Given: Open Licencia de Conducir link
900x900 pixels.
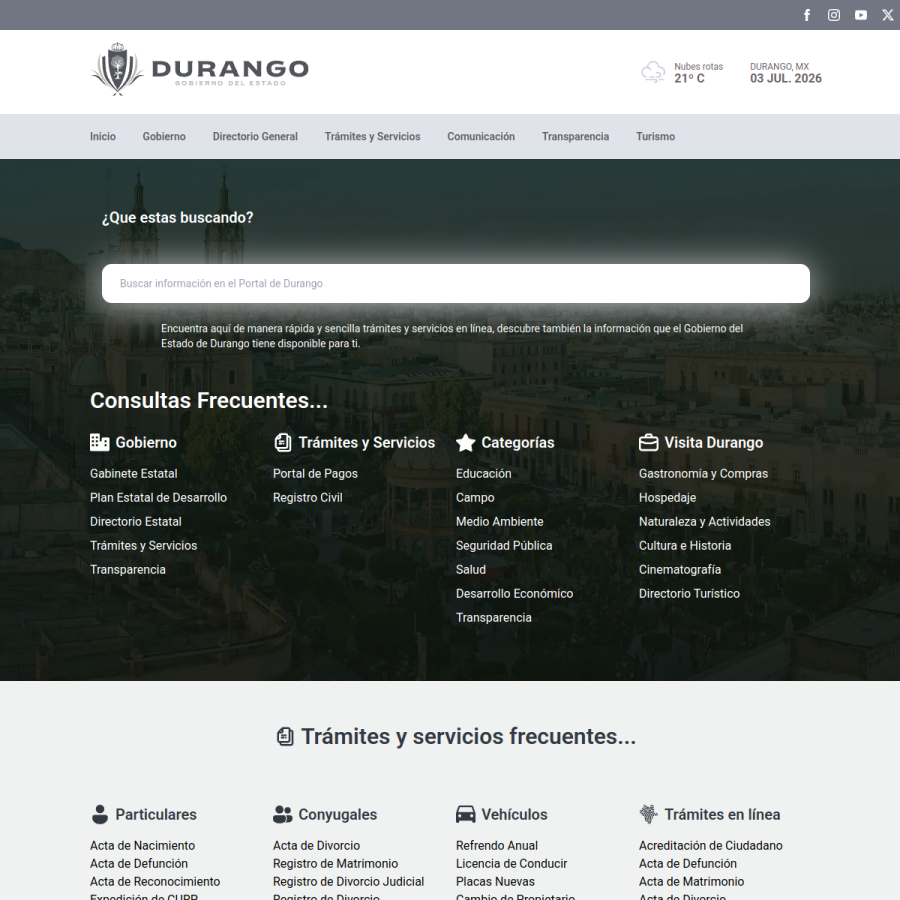Looking at the screenshot, I should click(511, 864).
